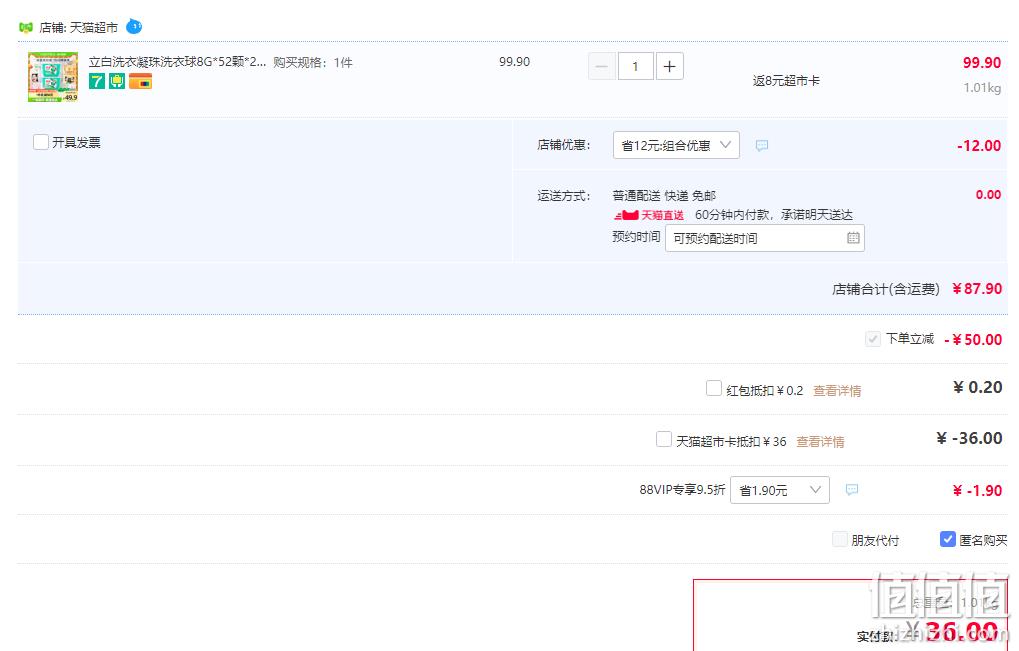Image resolution: width=1019 pixels, height=651 pixels.
Task: Click the 返8元超市卡 rebate text
Action: 786,81
